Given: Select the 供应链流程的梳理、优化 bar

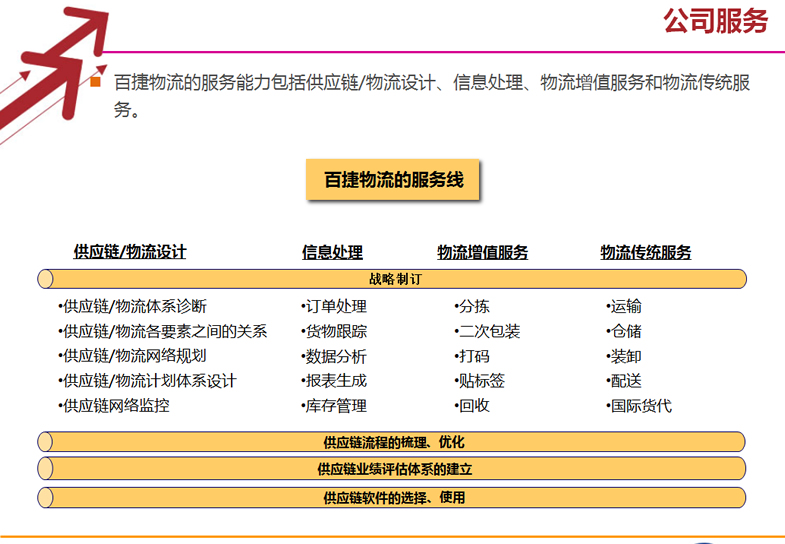Looking at the screenshot, I should (x=392, y=442).
